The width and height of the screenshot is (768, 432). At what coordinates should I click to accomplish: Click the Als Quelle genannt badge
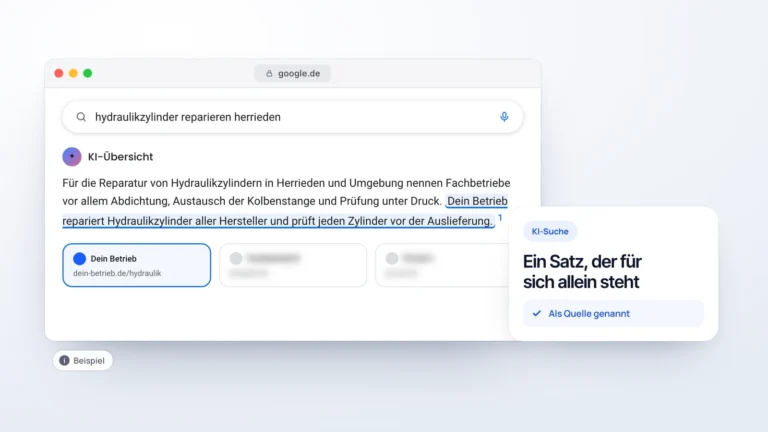[613, 313]
